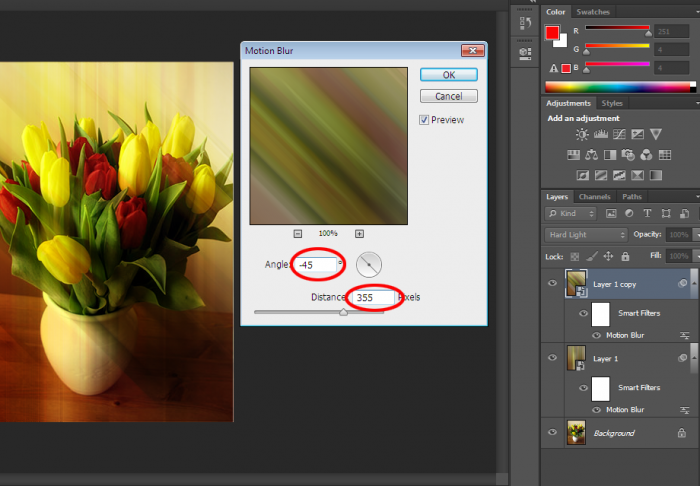Open the Fill slider dropdown arrow
Image resolution: width=700 pixels, height=486 pixels.
(x=696, y=256)
